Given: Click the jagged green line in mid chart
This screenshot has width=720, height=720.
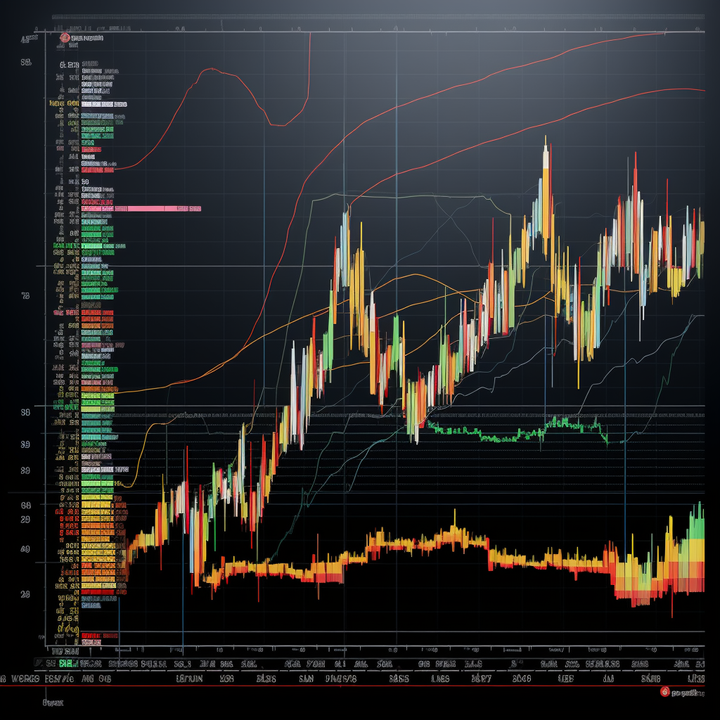Looking at the screenshot, I should (519, 431).
